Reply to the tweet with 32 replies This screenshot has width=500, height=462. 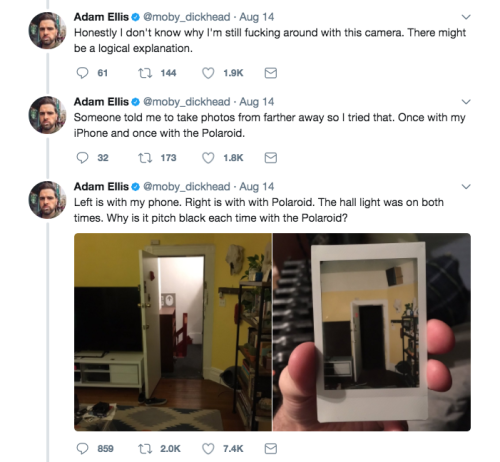[82, 158]
